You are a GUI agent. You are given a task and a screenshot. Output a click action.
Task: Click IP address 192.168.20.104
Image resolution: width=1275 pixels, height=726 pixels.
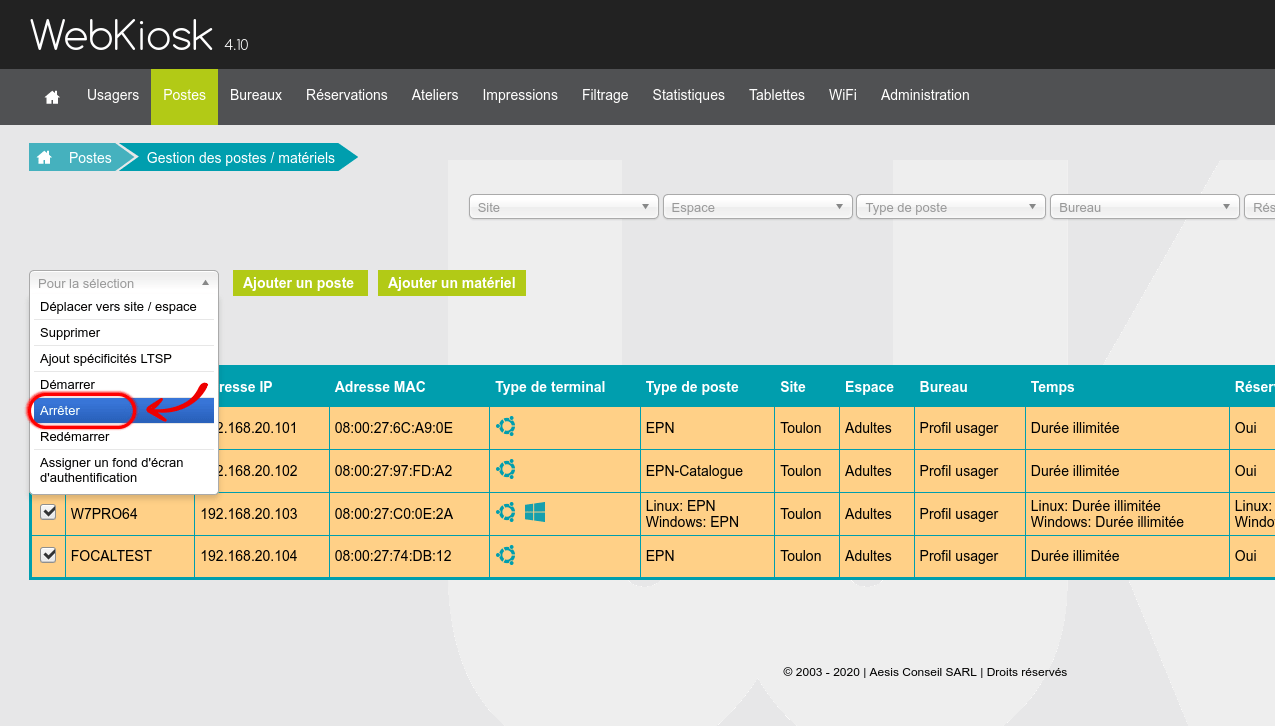point(249,556)
